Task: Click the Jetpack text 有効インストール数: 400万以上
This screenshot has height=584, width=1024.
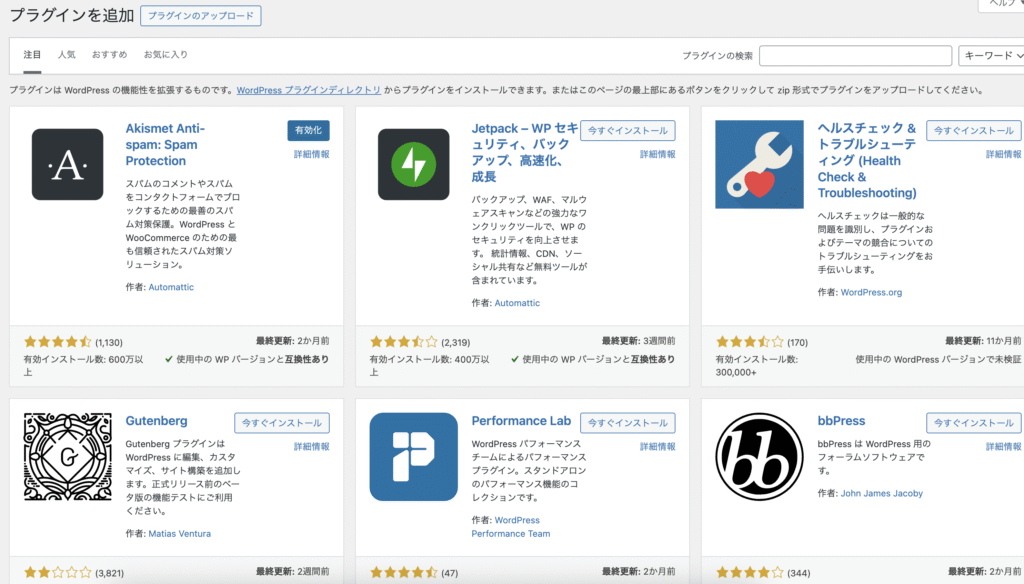Action: coord(429,366)
